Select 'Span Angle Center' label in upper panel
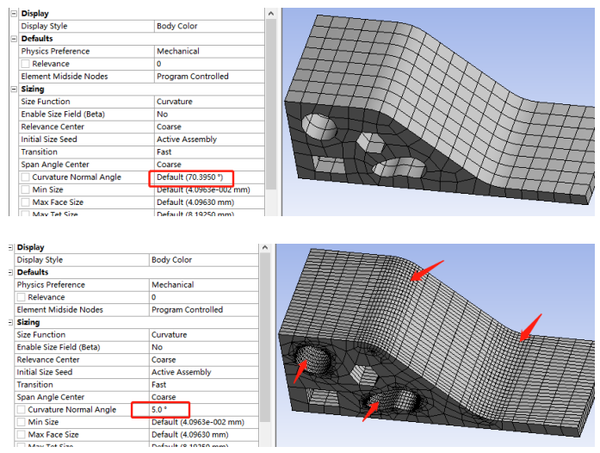Image resolution: width=600 pixels, height=453 pixels. [x=55, y=165]
